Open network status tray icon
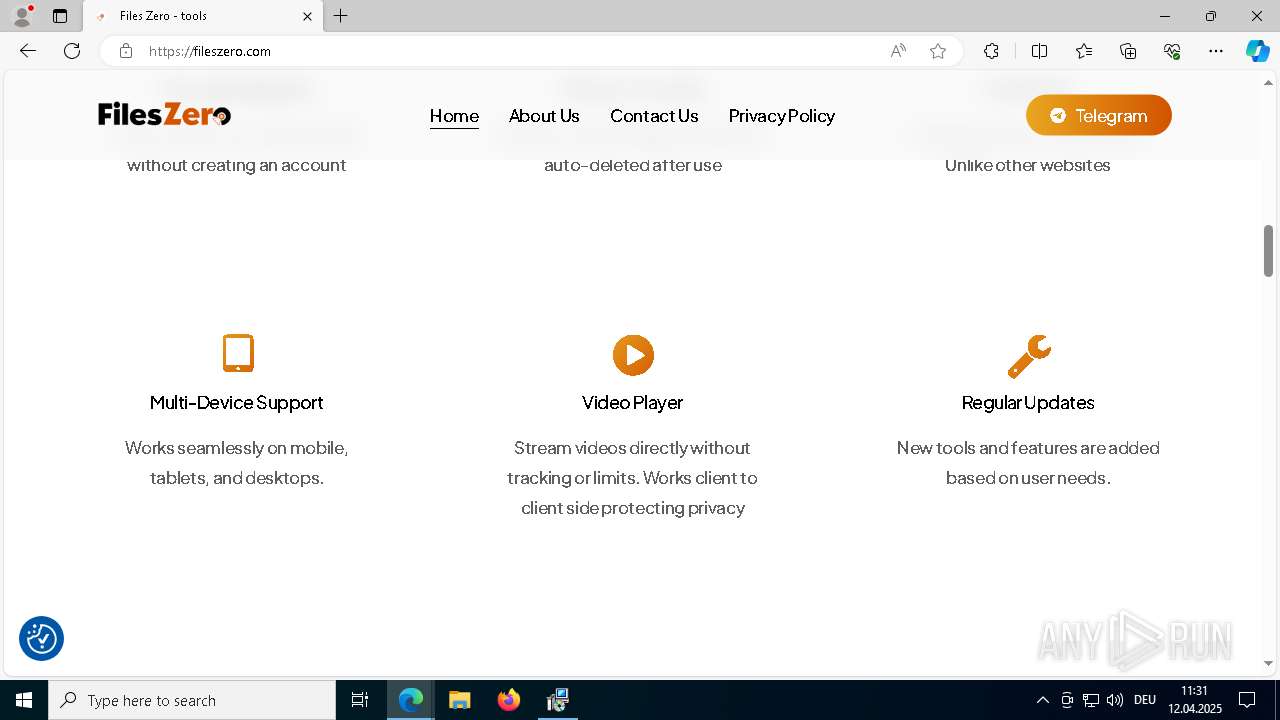The image size is (1280, 720). click(x=1091, y=700)
